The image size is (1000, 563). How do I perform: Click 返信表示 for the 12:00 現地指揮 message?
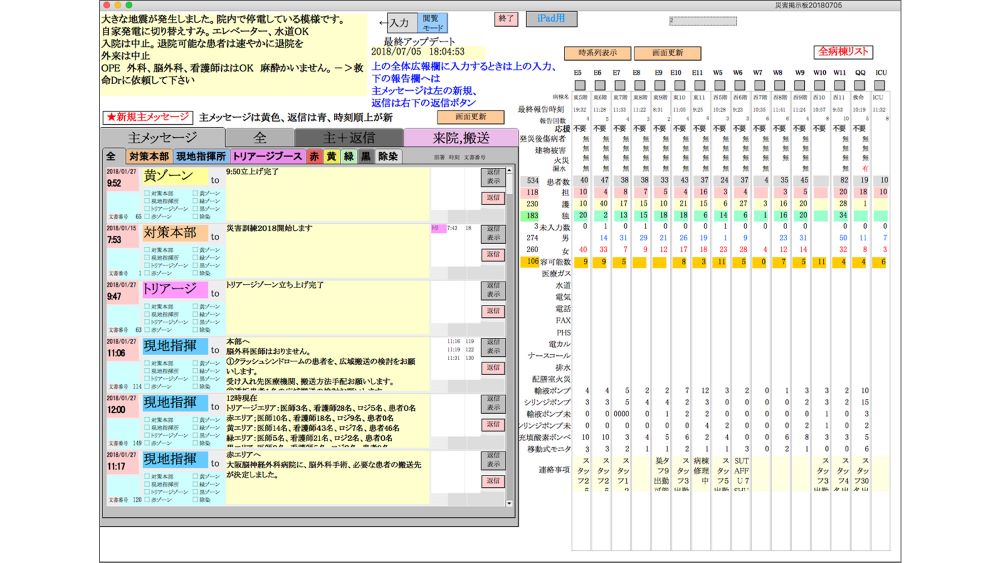coord(494,403)
